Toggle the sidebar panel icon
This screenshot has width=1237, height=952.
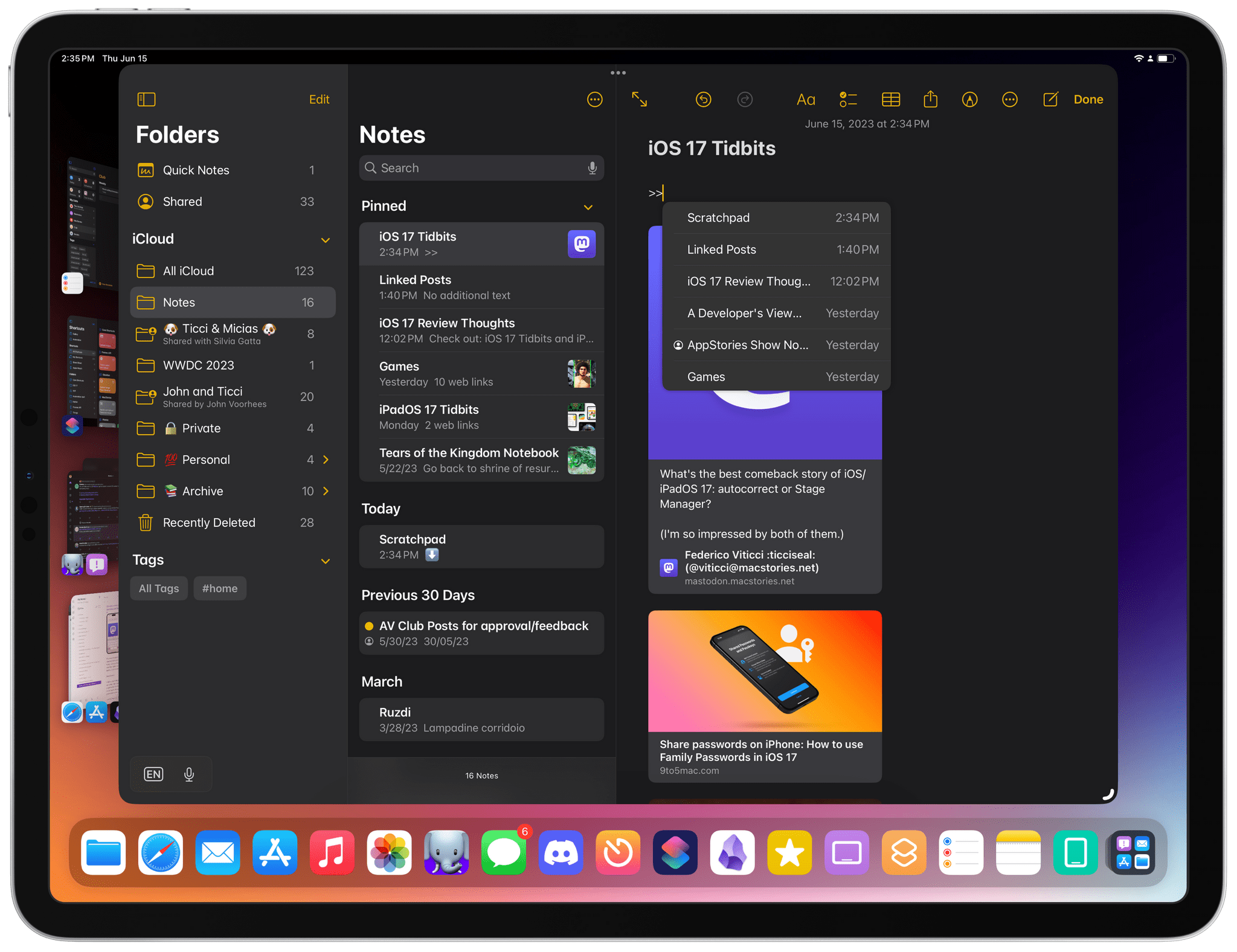[146, 99]
